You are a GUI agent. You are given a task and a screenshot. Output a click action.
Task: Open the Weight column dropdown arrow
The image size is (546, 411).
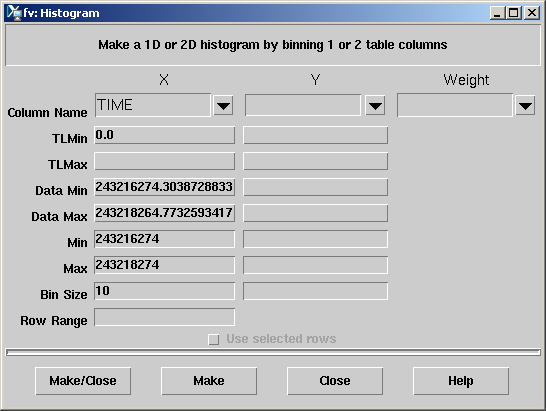tap(525, 105)
